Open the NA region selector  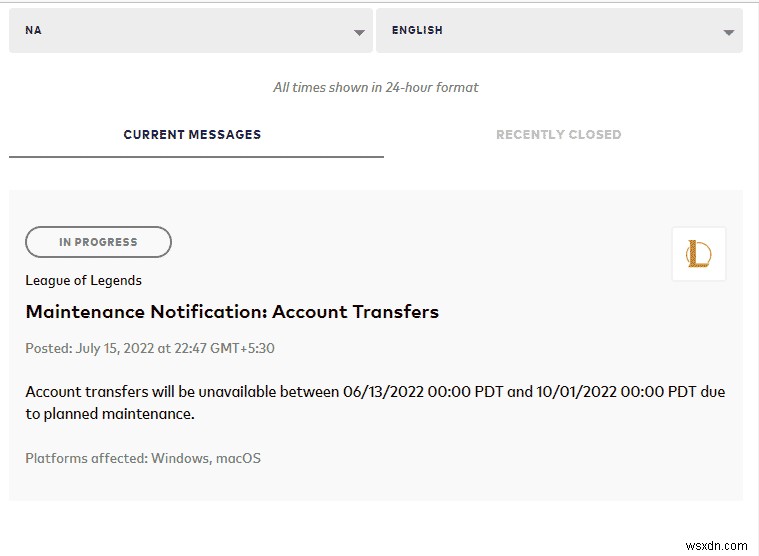190,30
